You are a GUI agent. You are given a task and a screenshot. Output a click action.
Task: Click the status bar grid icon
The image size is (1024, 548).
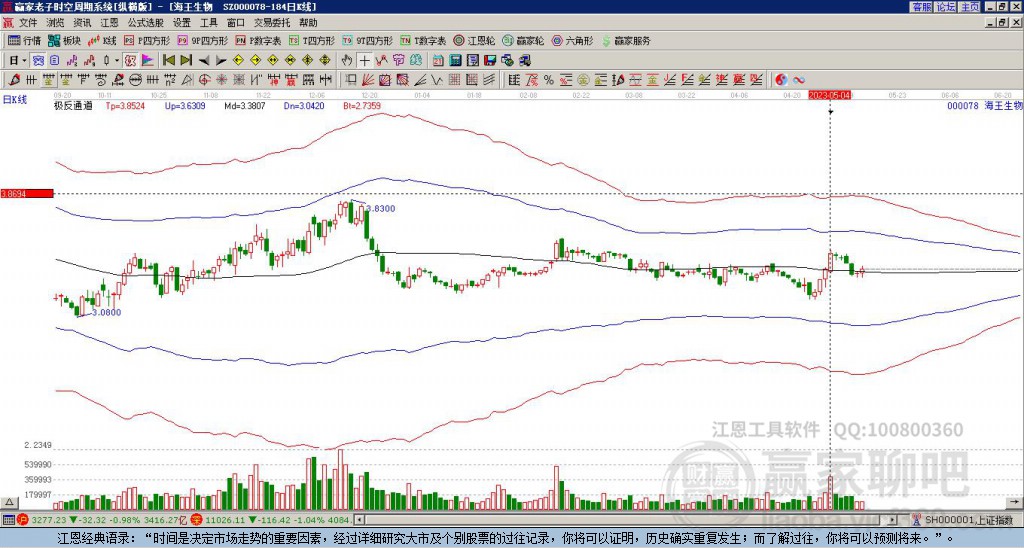pyautogui.click(x=7, y=520)
